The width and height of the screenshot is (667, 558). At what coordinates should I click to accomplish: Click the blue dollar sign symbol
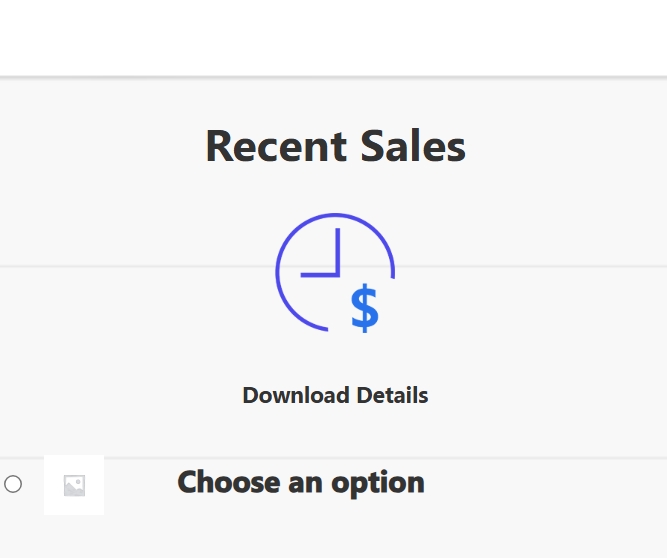click(365, 308)
